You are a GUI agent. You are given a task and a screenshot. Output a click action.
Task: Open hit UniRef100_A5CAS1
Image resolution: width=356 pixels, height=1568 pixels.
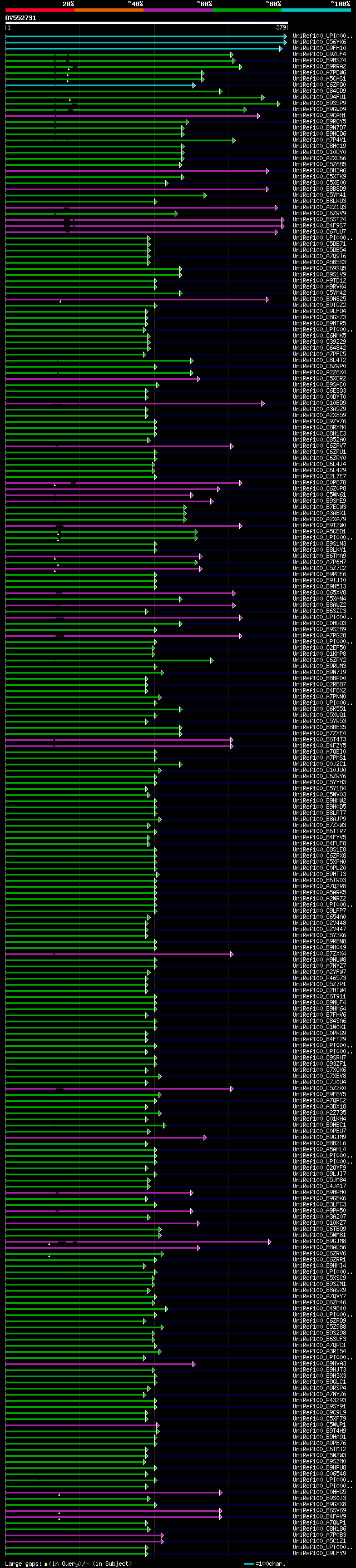(x=319, y=78)
